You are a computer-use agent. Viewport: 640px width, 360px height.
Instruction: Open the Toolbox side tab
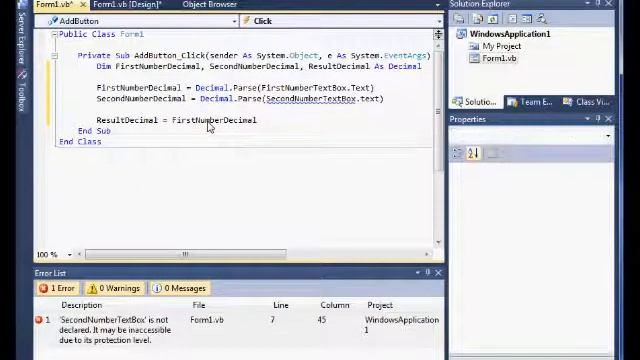[22, 92]
